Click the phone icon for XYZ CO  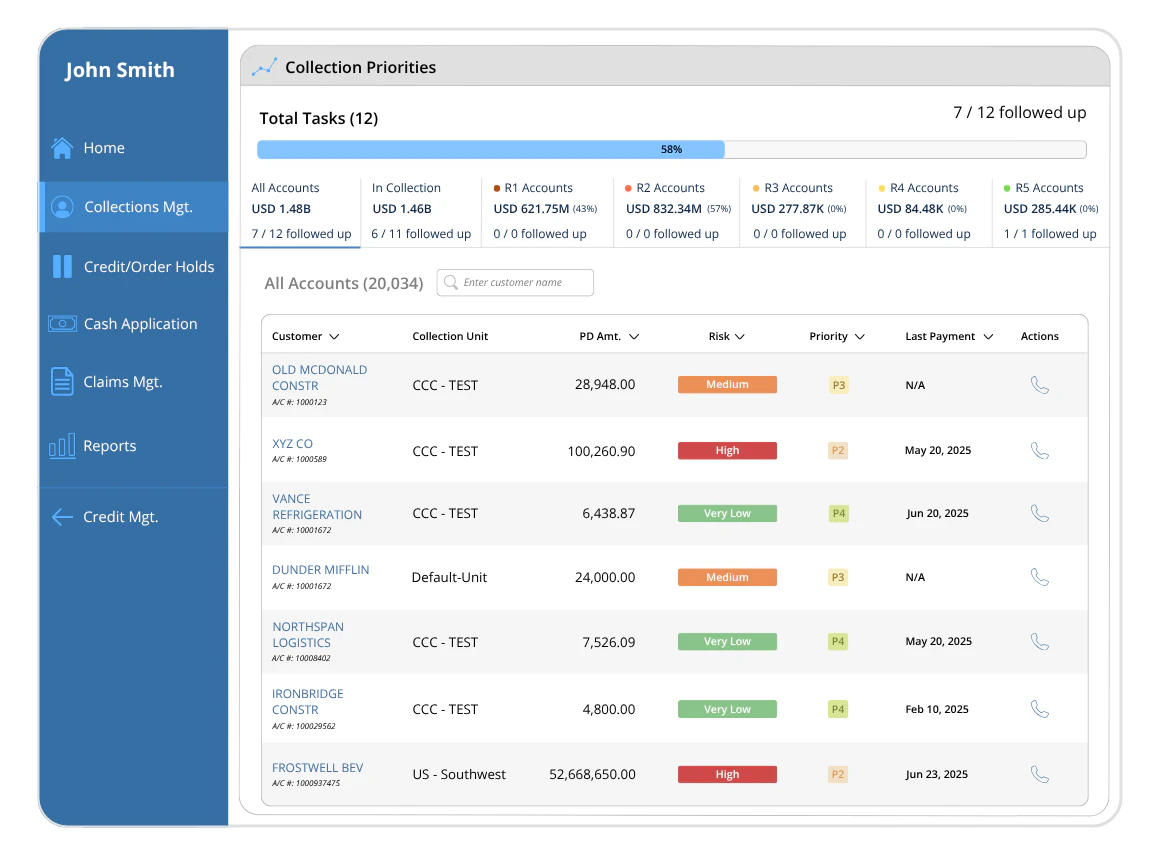click(x=1039, y=450)
